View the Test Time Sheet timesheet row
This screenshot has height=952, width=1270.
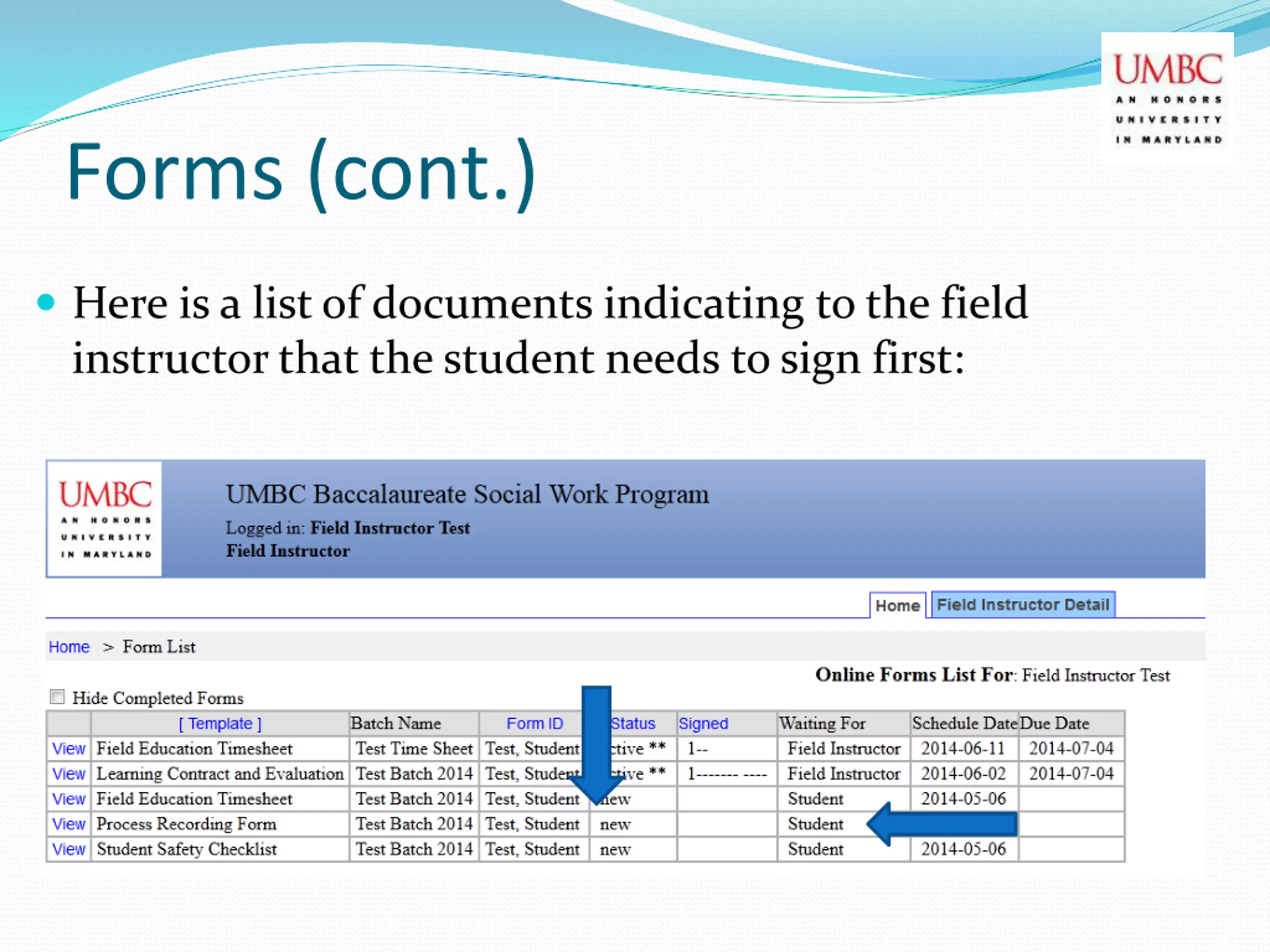(68, 749)
